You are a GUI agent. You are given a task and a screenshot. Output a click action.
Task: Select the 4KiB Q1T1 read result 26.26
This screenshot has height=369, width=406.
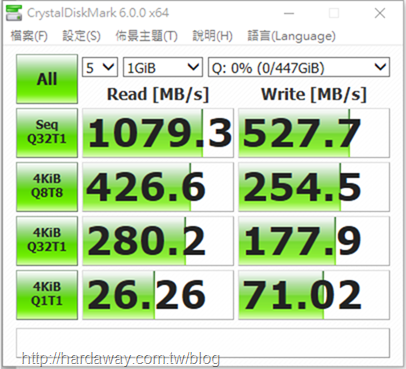pyautogui.click(x=158, y=295)
